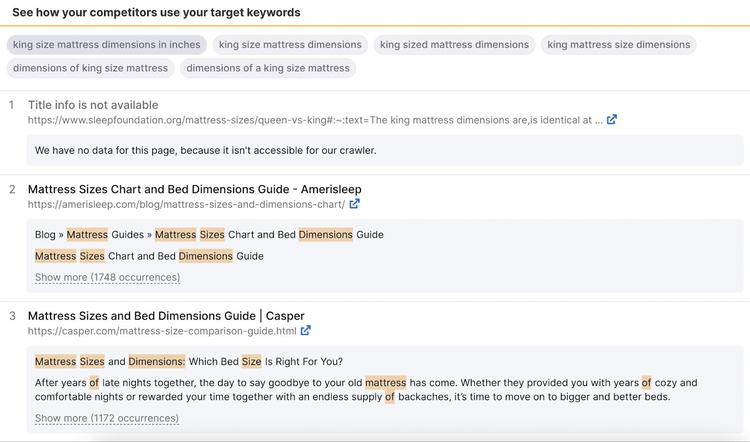Expand 'Show more (1748 occurrences)' for Amerisleep
The height and width of the screenshot is (442, 750).
[108, 277]
